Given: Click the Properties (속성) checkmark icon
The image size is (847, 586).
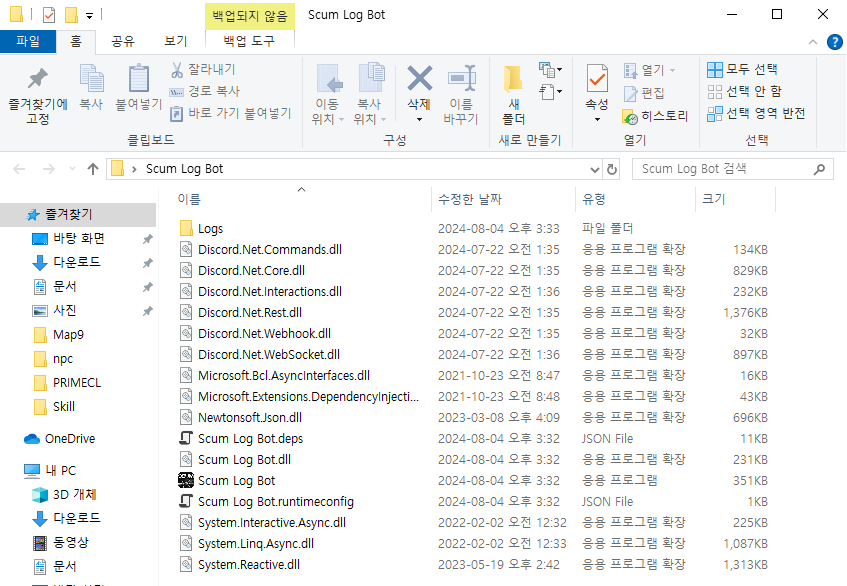Looking at the screenshot, I should coord(597,78).
